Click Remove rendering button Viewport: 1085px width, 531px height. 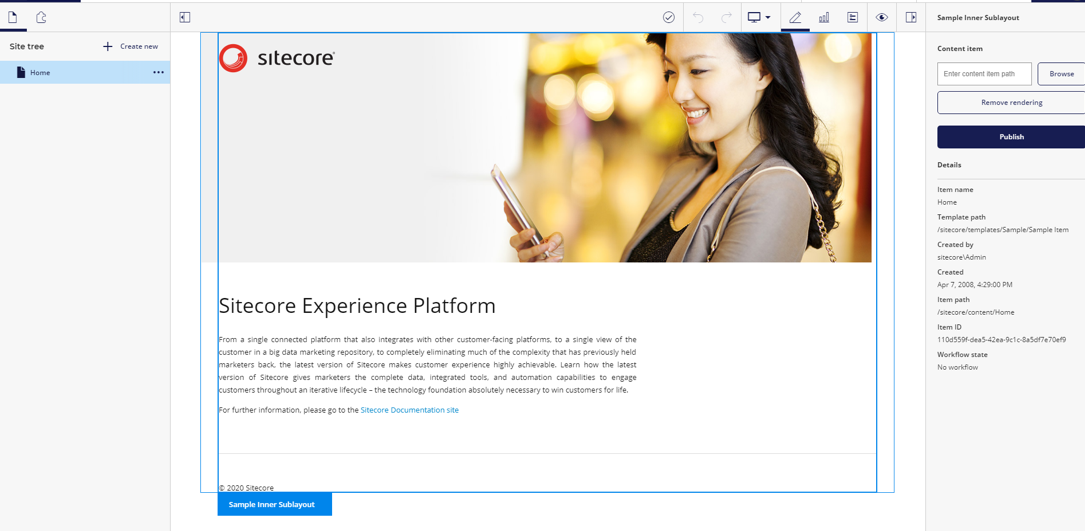tap(1011, 102)
